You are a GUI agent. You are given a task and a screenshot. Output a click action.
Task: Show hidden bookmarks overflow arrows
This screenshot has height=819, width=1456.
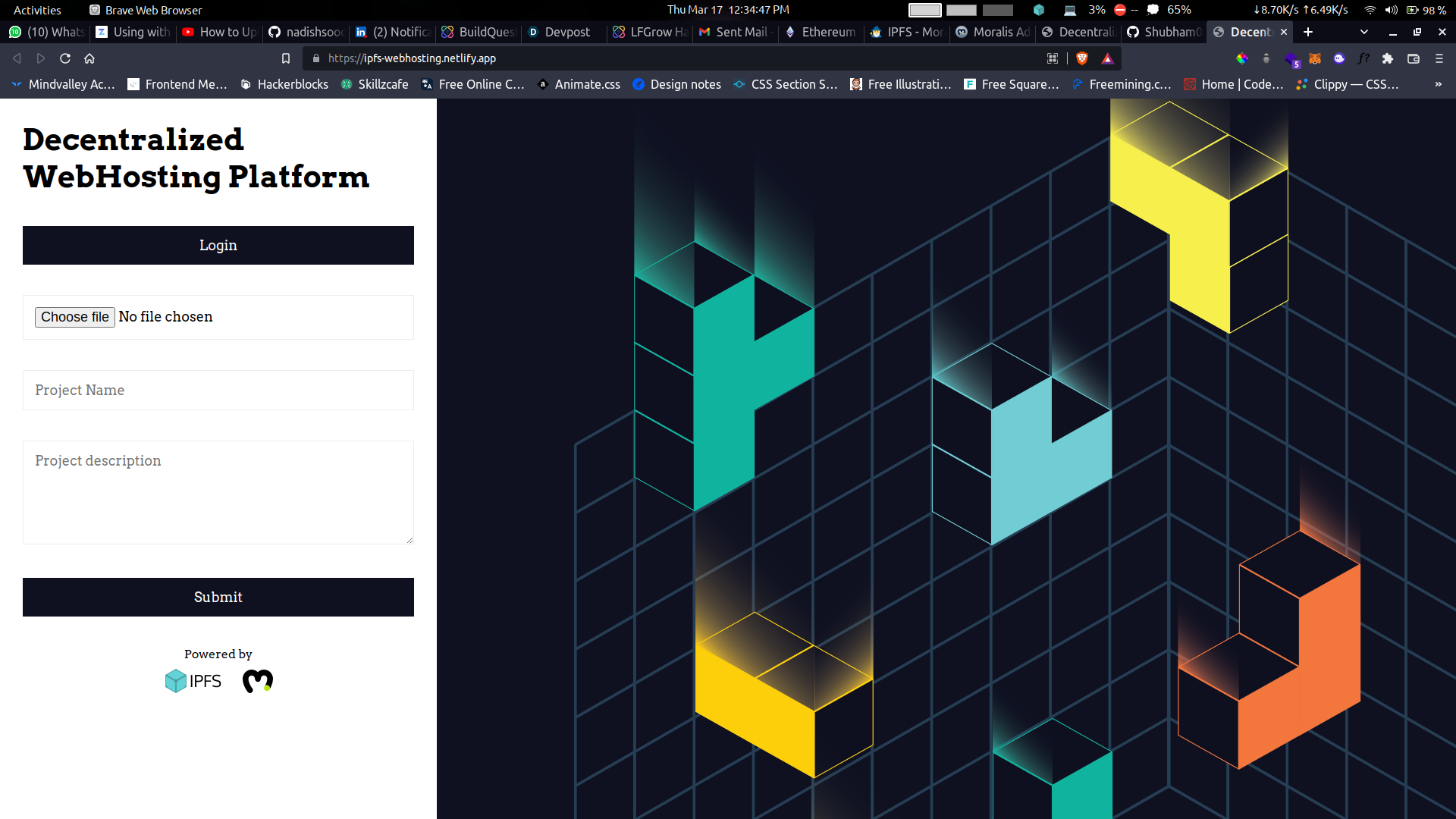pos(1438,84)
